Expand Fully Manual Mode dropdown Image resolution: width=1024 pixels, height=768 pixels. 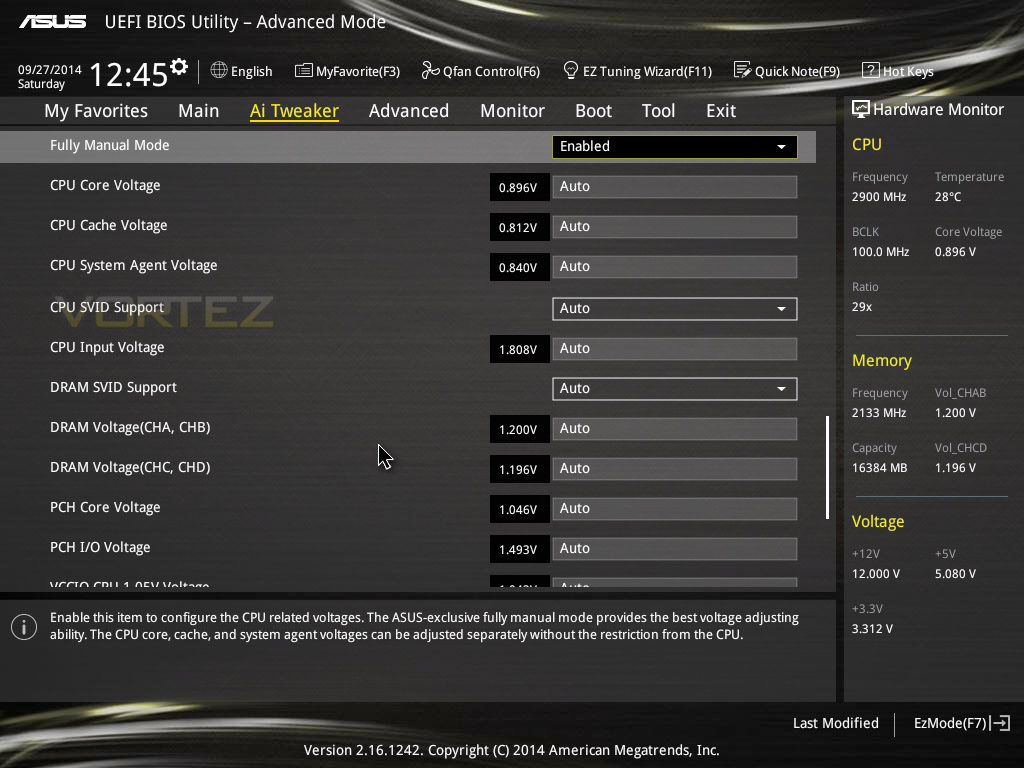pyautogui.click(x=675, y=146)
